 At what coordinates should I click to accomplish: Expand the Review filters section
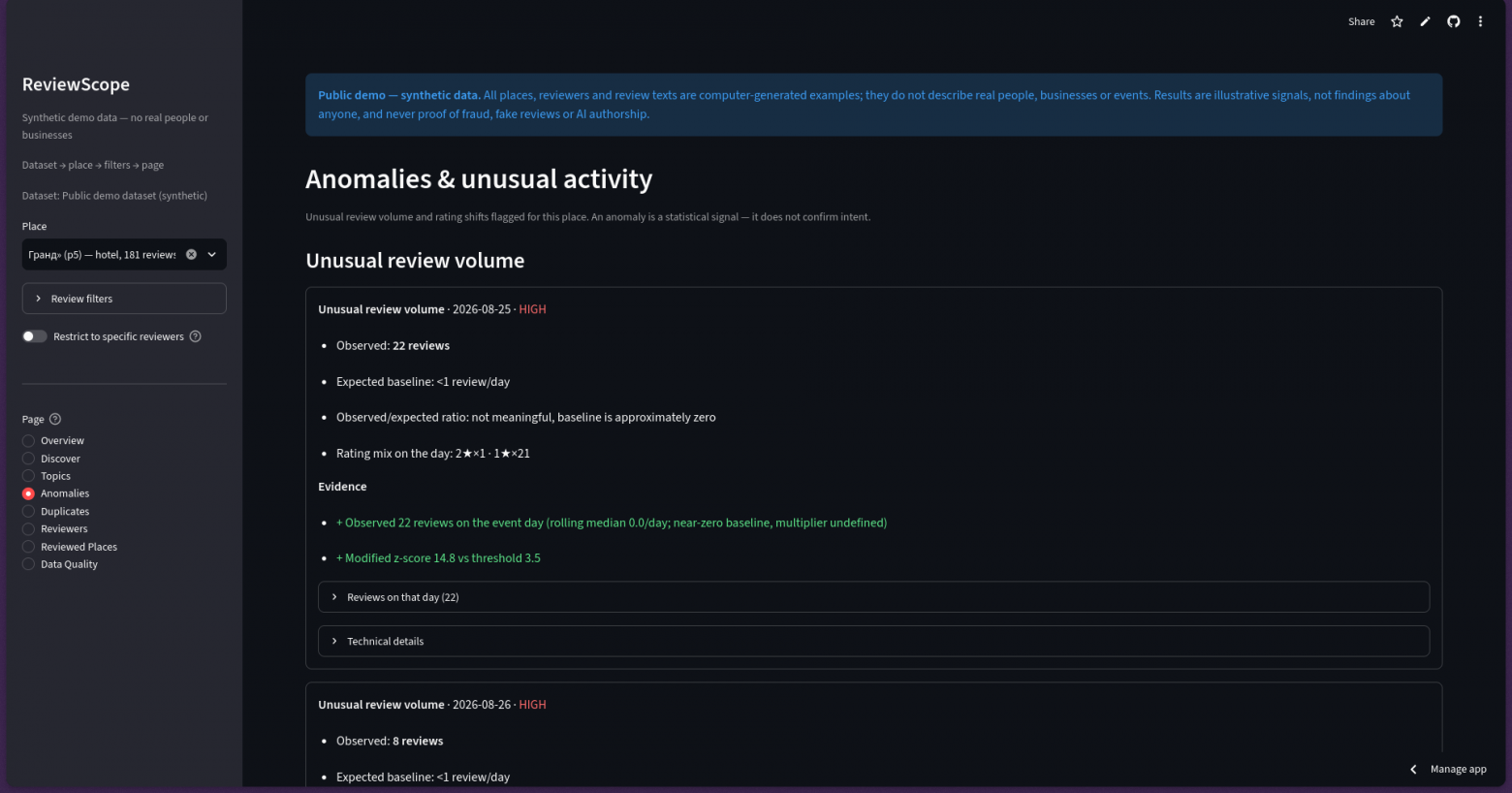tap(124, 299)
